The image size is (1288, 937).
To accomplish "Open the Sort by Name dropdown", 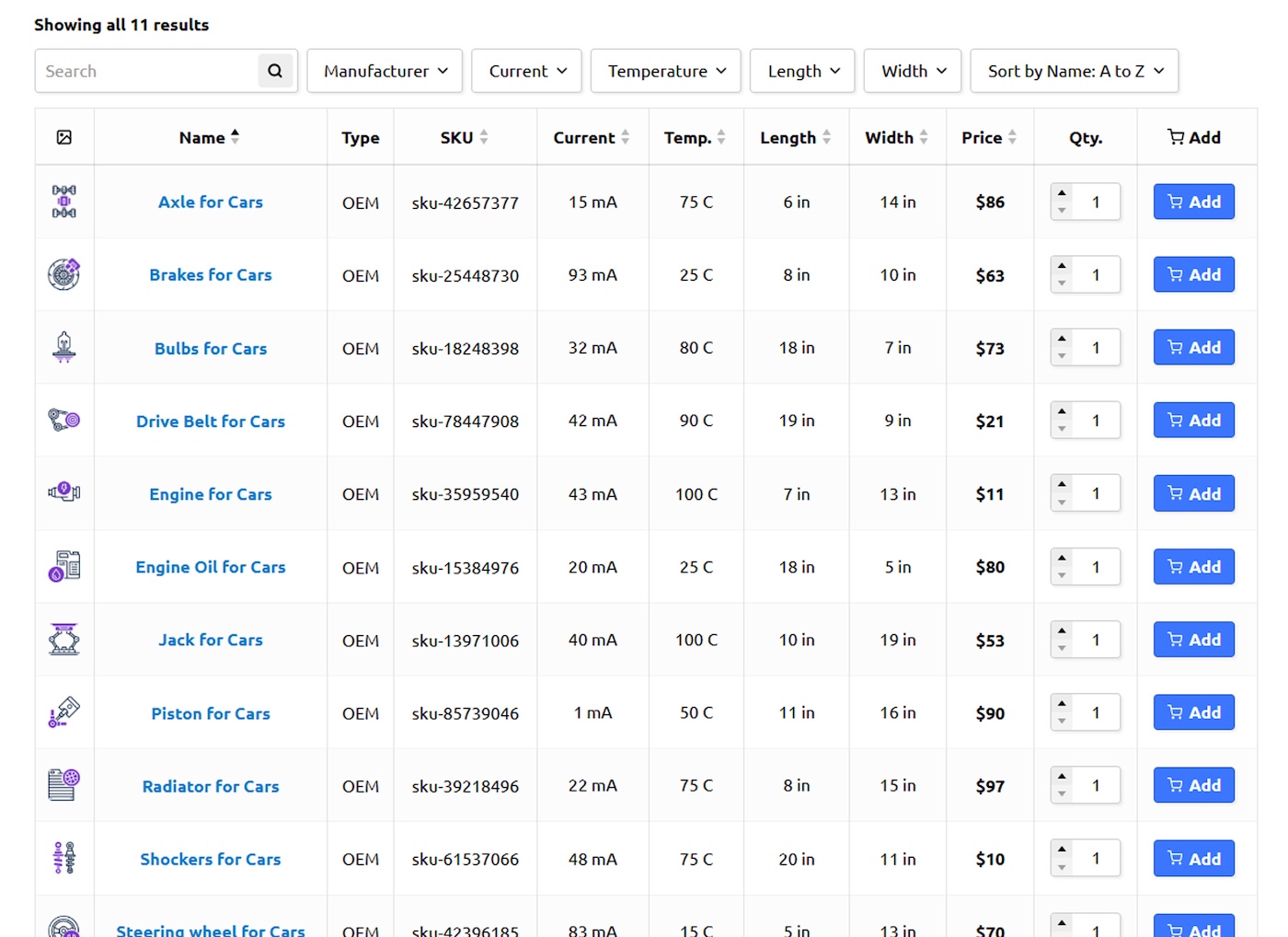I will (x=1074, y=70).
